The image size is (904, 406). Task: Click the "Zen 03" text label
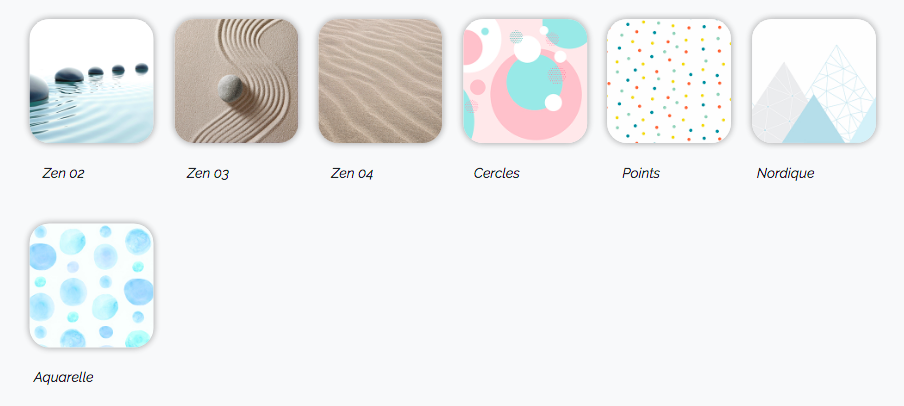[208, 173]
